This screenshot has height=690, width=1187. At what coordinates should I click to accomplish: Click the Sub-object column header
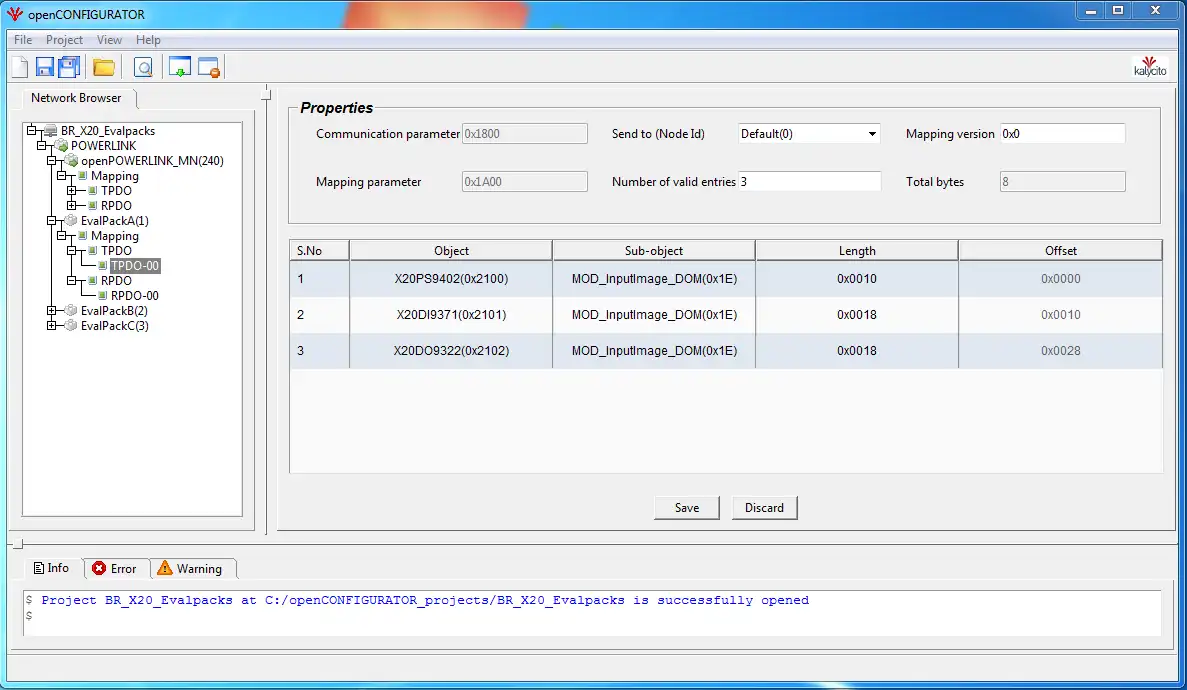(654, 251)
